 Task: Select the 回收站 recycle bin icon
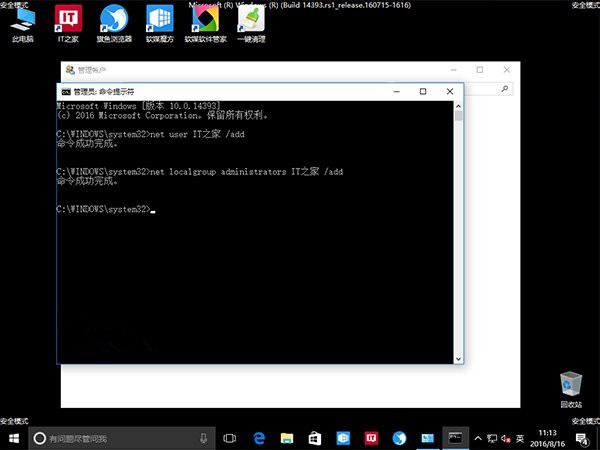[x=571, y=386]
